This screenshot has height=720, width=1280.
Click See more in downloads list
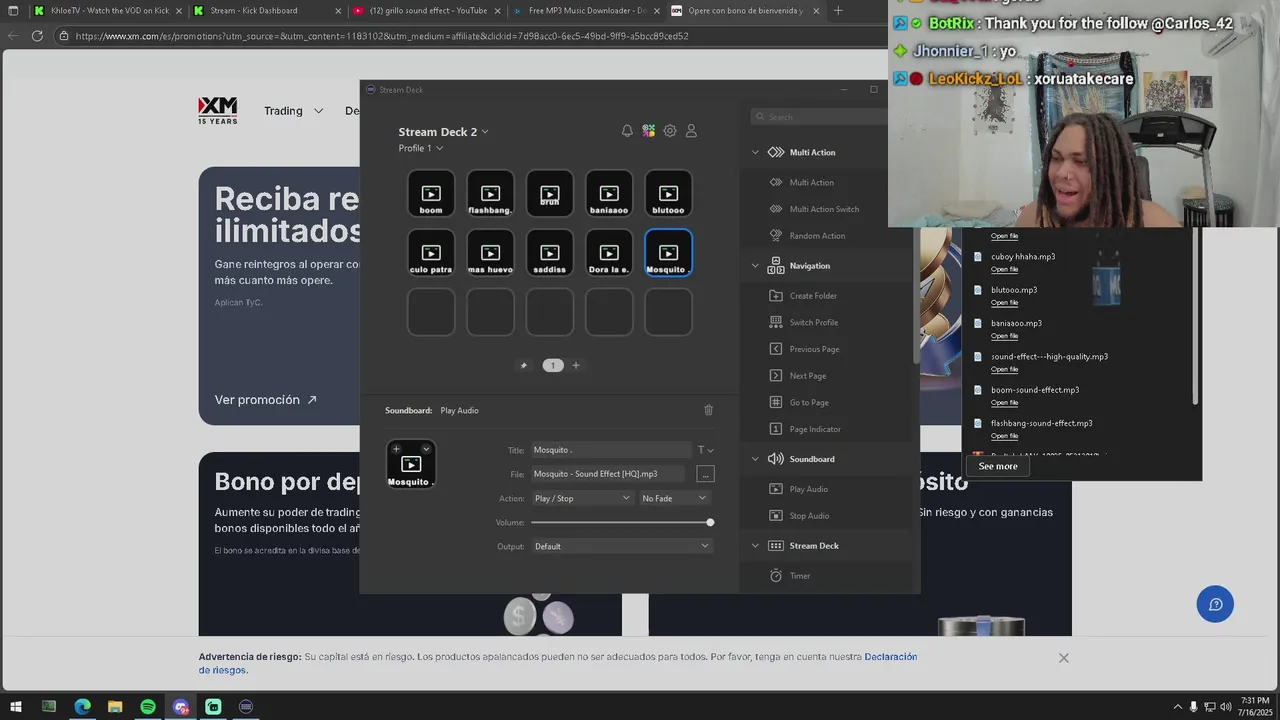click(998, 466)
